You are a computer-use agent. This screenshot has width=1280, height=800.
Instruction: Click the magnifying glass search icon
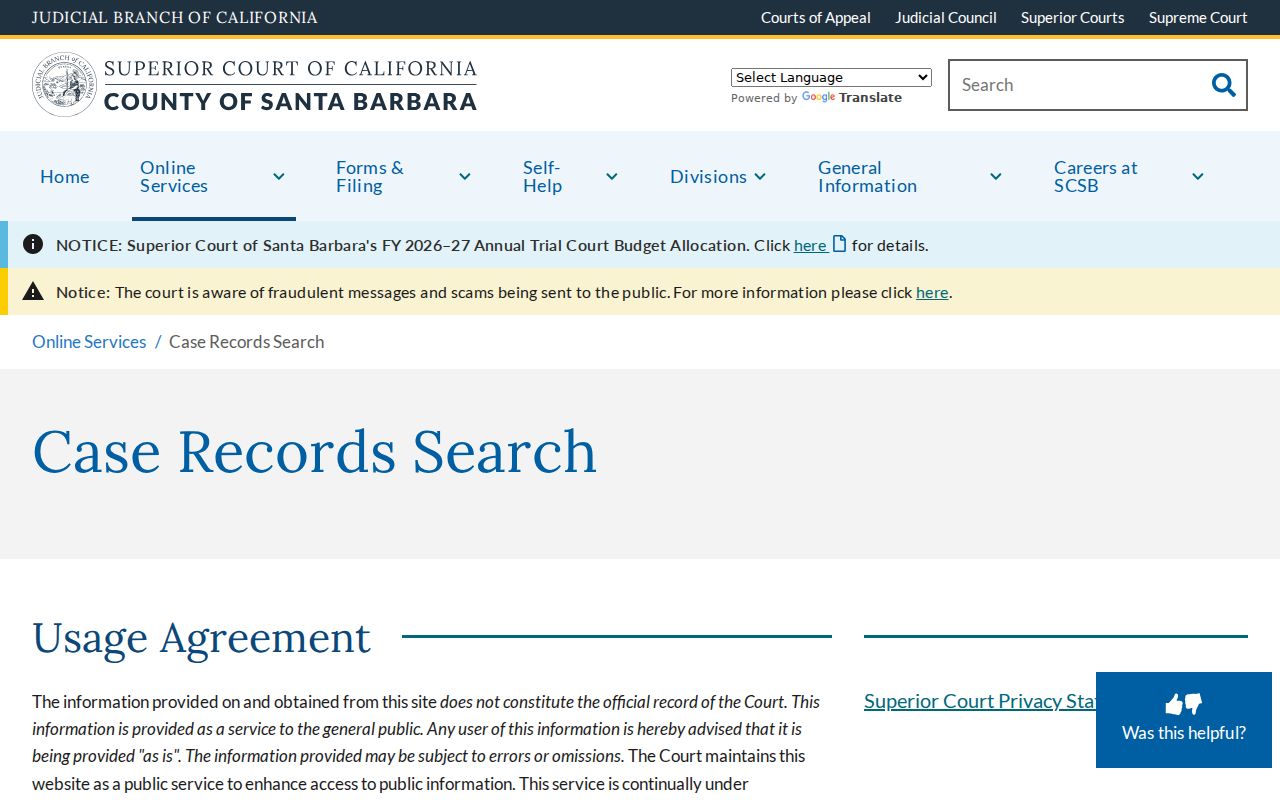point(1223,85)
